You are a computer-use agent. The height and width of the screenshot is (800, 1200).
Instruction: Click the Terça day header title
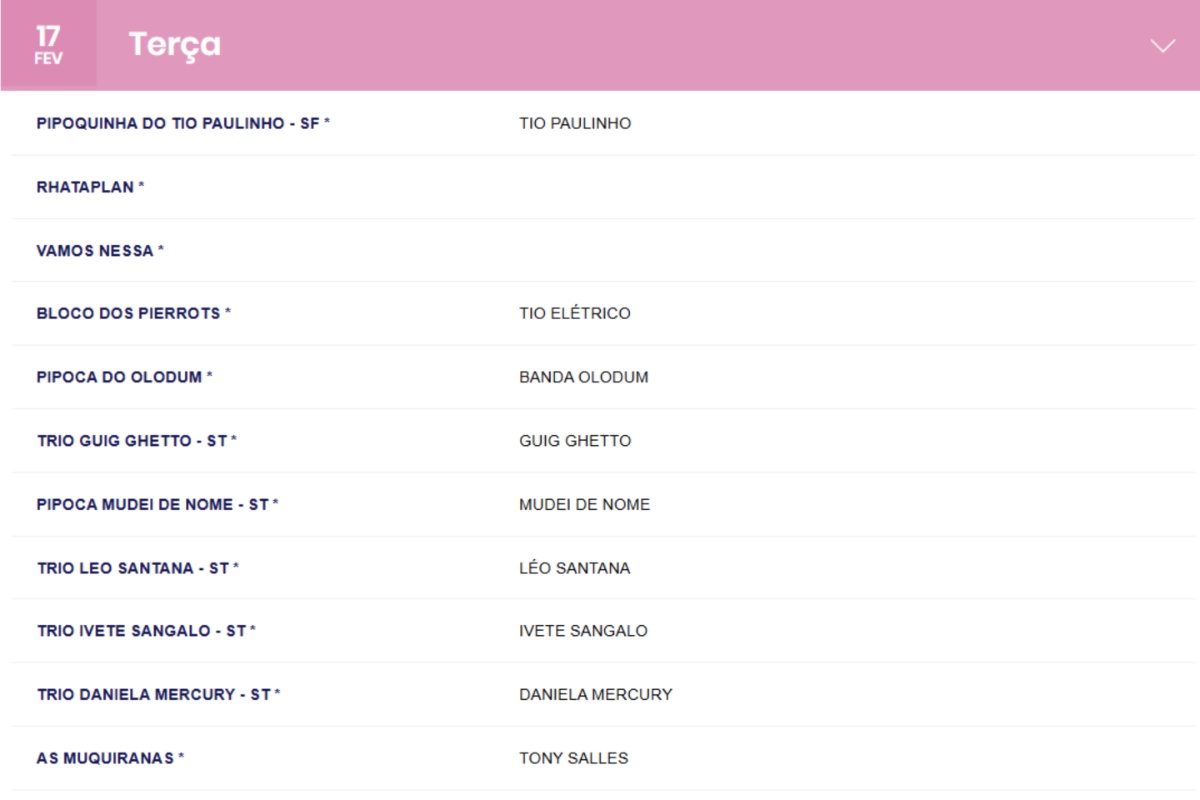pyautogui.click(x=175, y=45)
